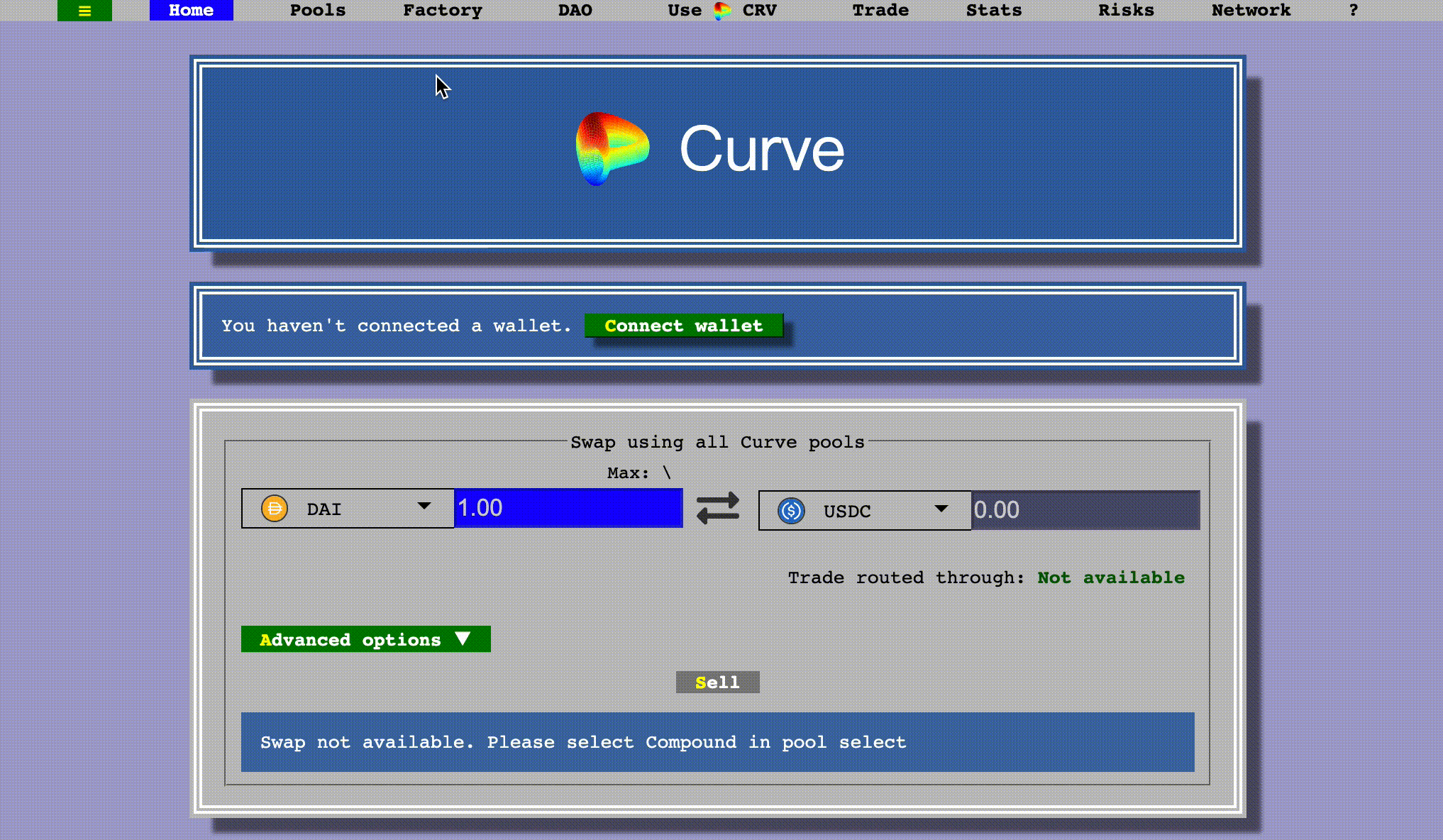The height and width of the screenshot is (840, 1443).
Task: Click the Connect wallet button
Action: pos(684,326)
